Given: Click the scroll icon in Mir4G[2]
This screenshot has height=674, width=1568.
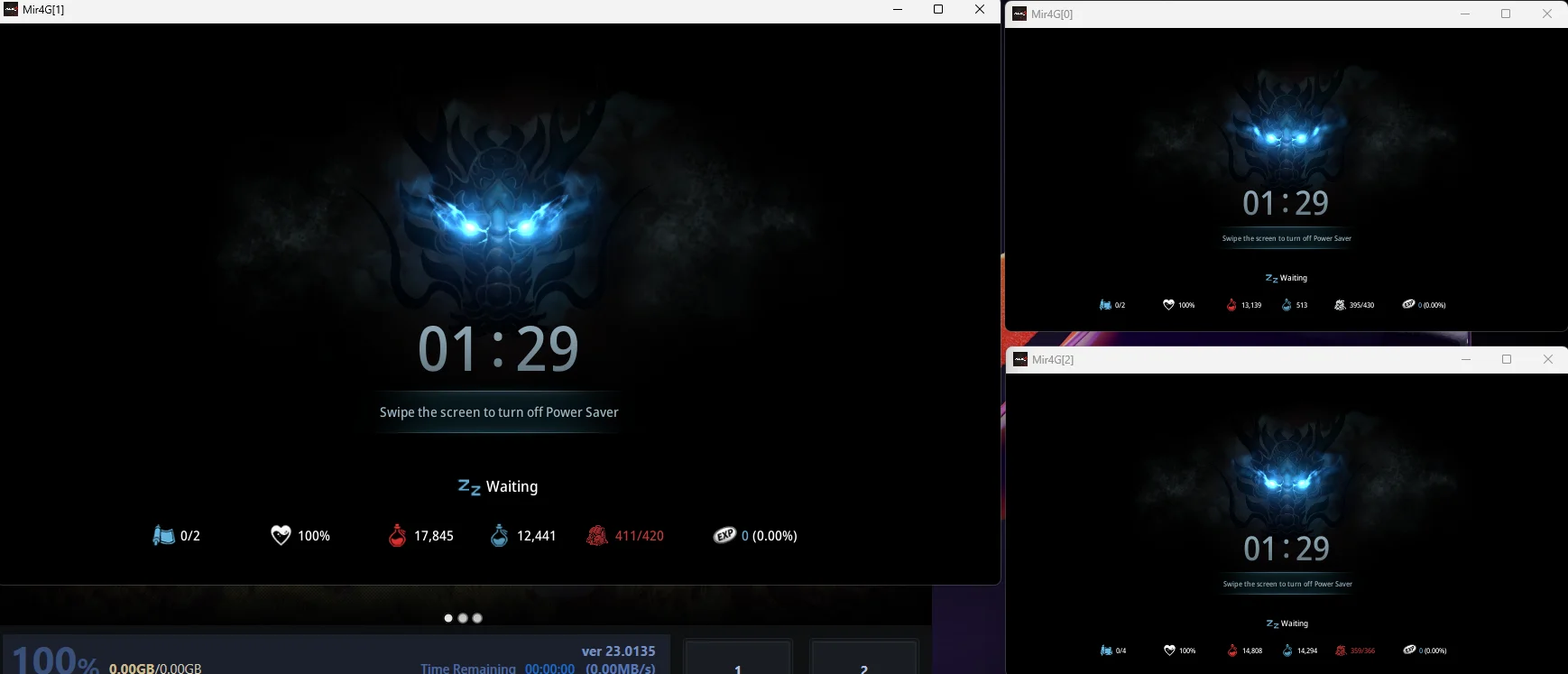Looking at the screenshot, I should coord(1106,651).
